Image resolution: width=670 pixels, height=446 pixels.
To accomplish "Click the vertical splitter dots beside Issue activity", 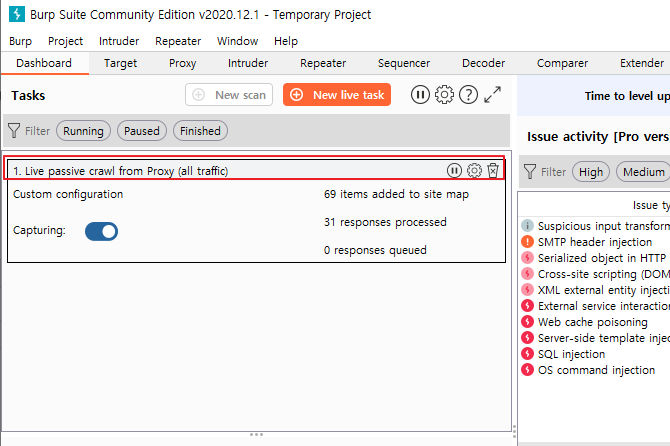I will (x=514, y=431).
